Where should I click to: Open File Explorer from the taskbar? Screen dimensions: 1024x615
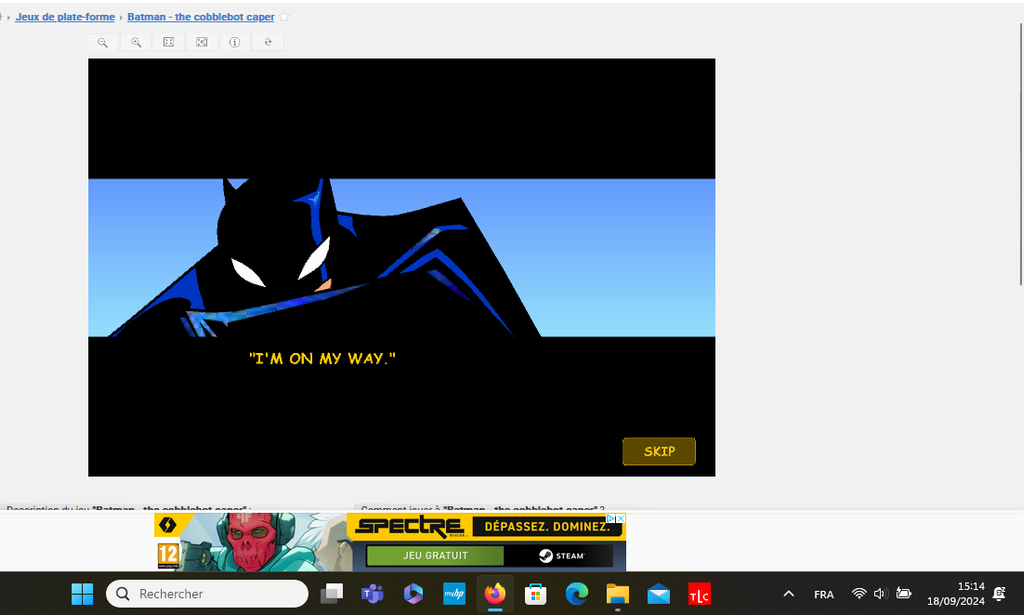617,594
